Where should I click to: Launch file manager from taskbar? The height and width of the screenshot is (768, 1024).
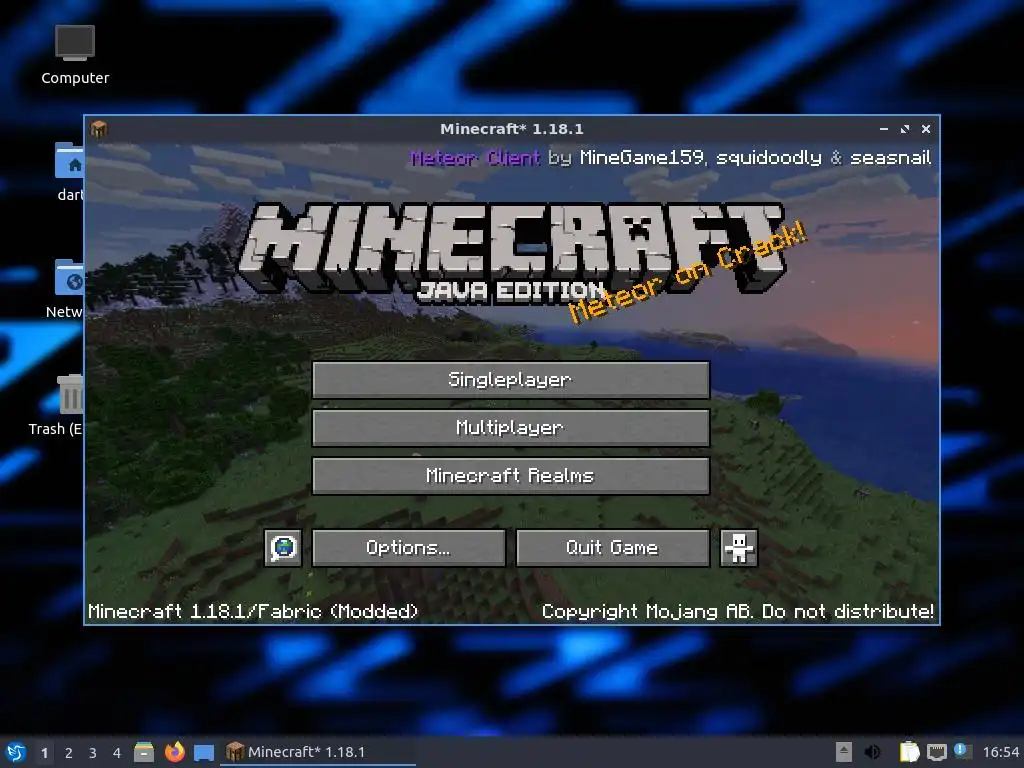(144, 752)
